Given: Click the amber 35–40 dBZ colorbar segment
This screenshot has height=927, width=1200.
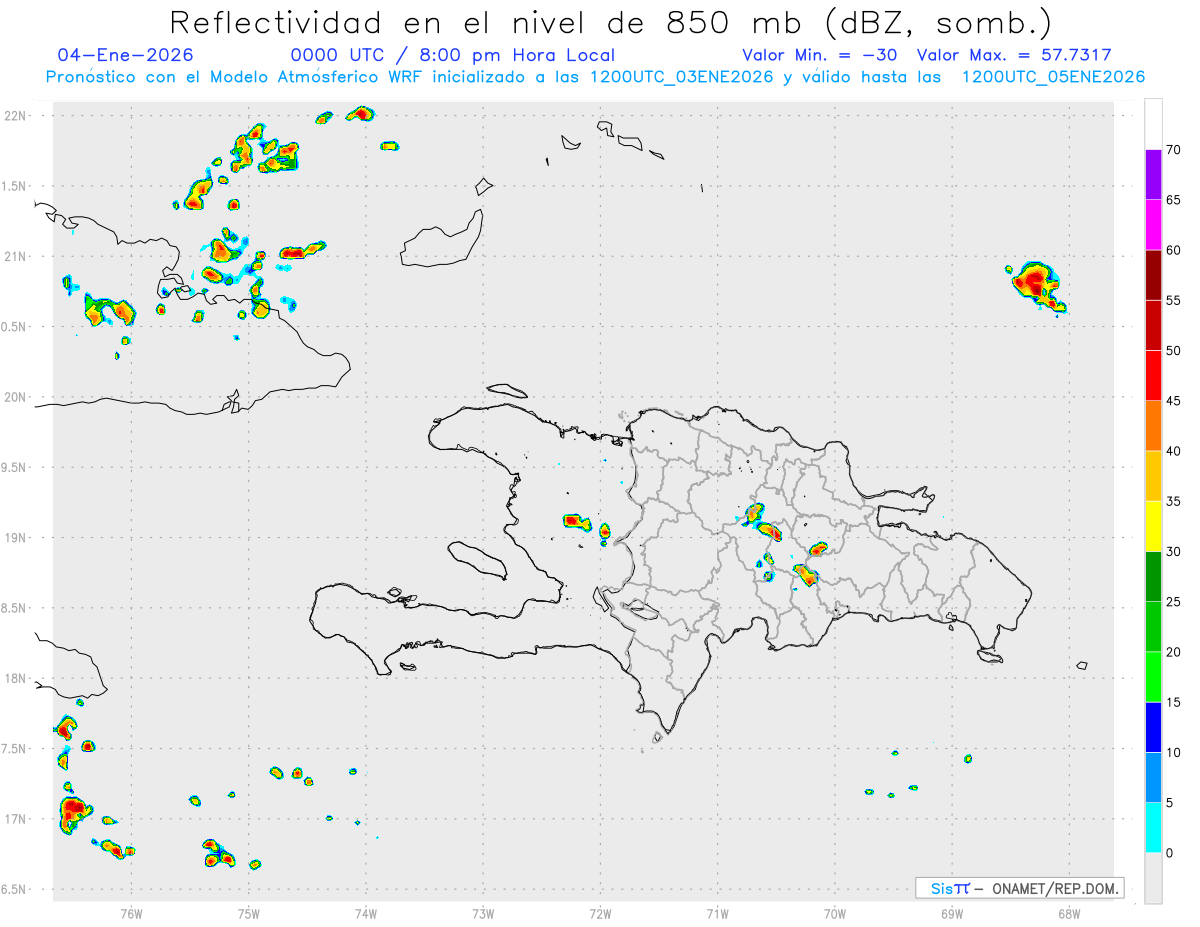Looking at the screenshot, I should [x=1153, y=476].
